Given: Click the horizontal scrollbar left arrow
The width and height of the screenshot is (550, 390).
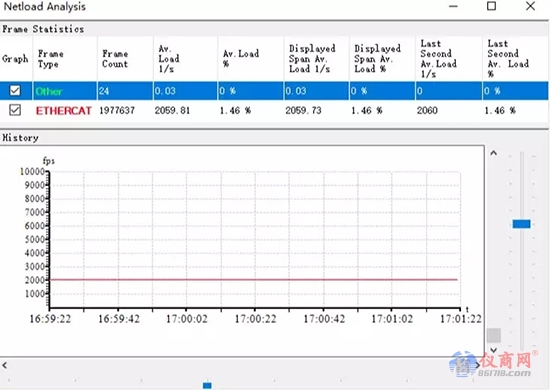Looking at the screenshot, I should [x=5, y=365].
